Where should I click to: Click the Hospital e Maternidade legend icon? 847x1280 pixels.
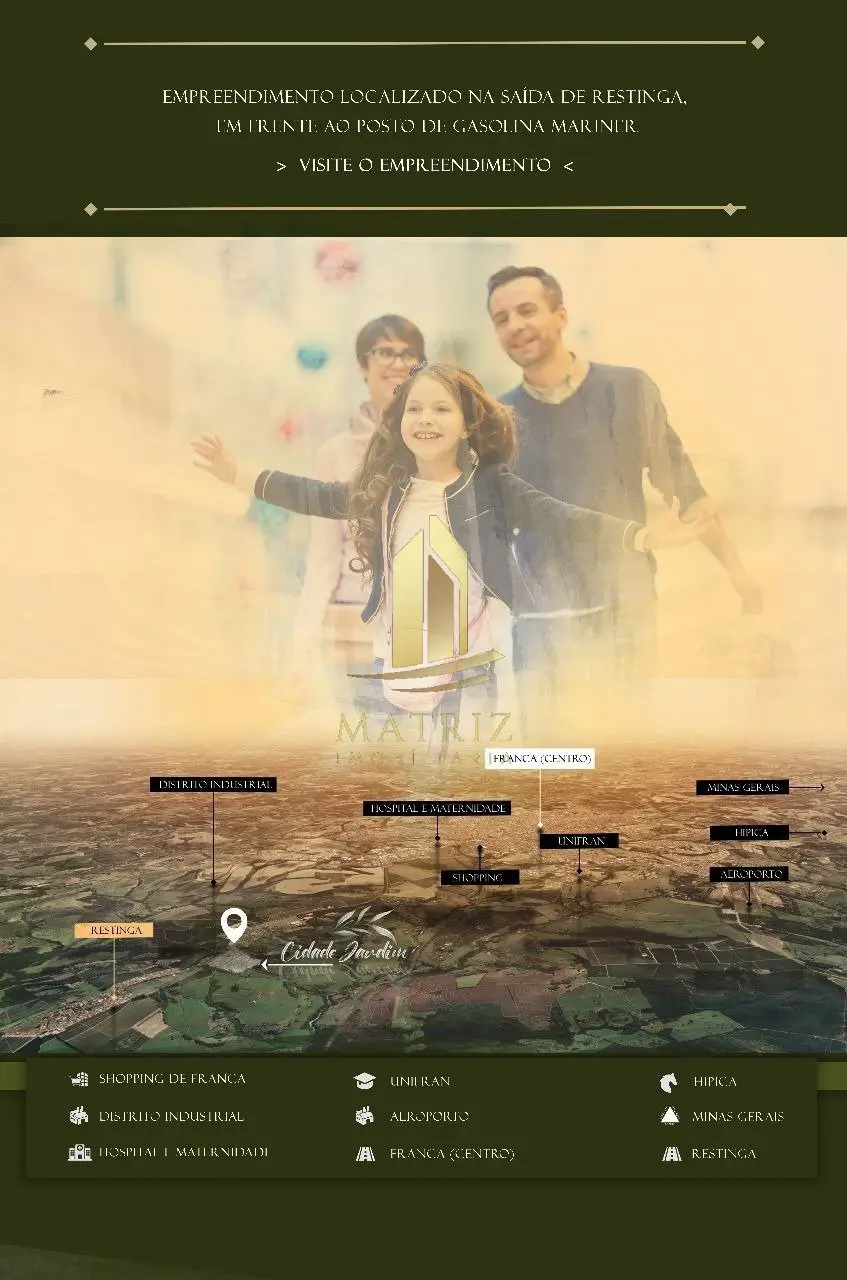tap(79, 1153)
